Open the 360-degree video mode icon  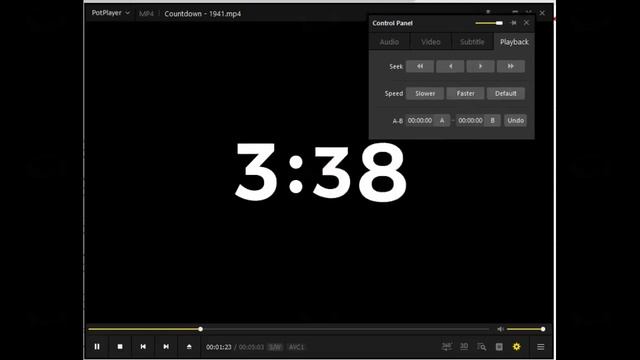pyautogui.click(x=447, y=347)
